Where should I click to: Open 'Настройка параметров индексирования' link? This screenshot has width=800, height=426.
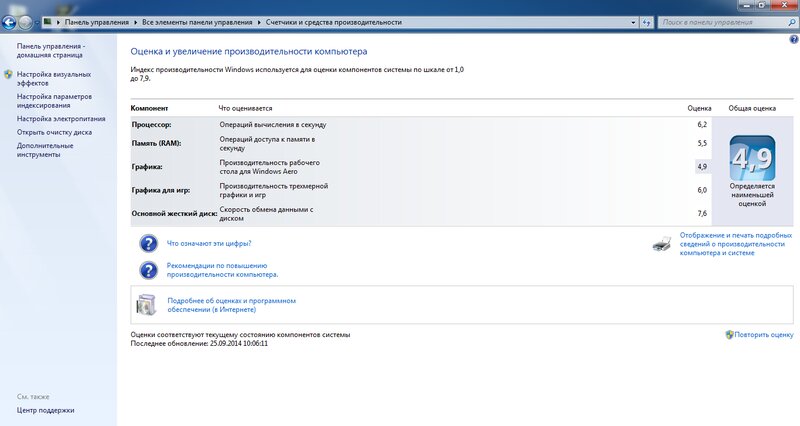54,101
